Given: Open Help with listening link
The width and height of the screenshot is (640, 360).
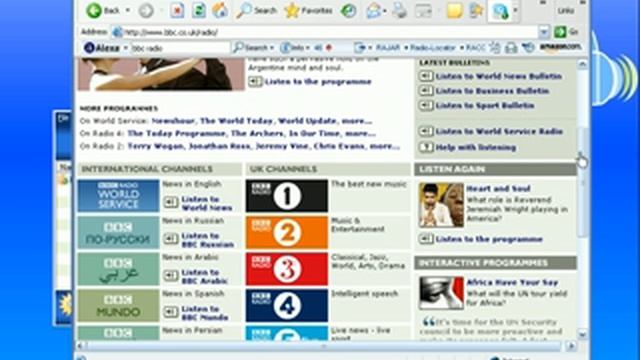Looking at the screenshot, I should click(476, 148).
